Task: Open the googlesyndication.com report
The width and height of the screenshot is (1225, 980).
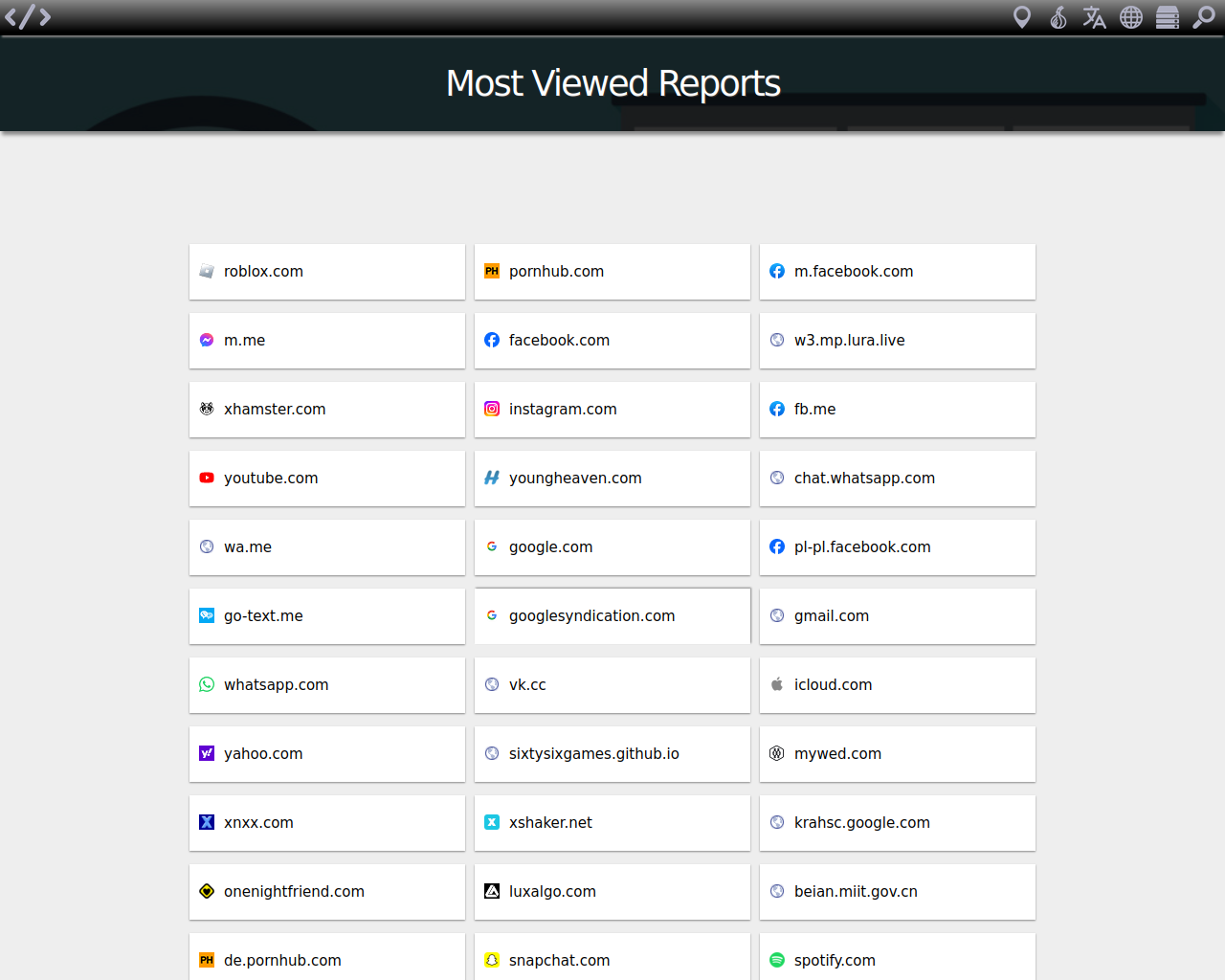Action: click(612, 616)
